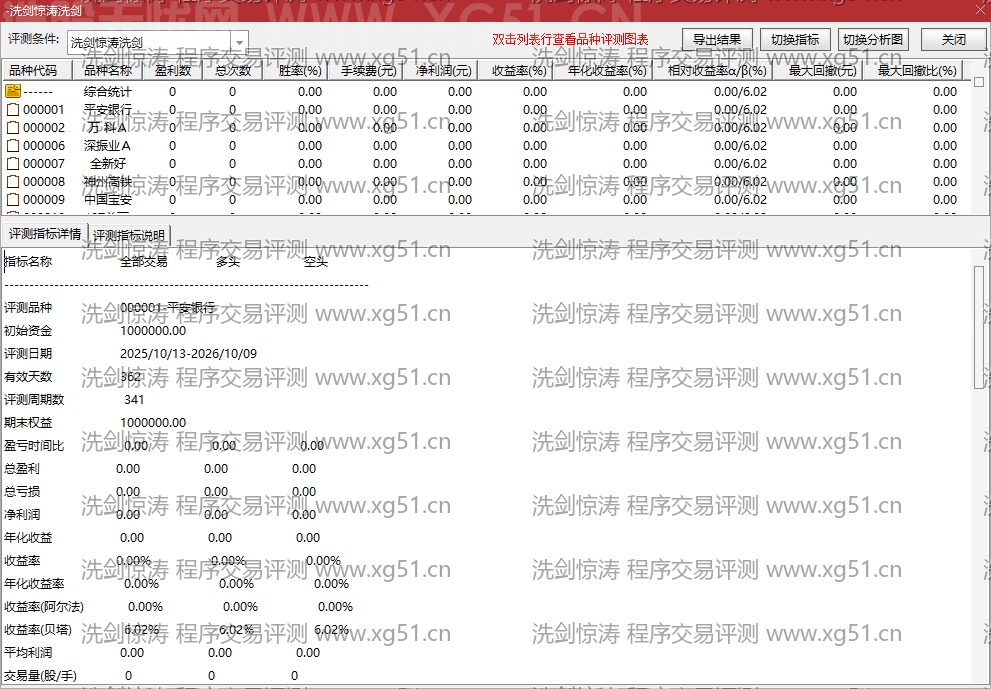
Task: Sort by 手续费(元) column header
Action: tap(368, 70)
